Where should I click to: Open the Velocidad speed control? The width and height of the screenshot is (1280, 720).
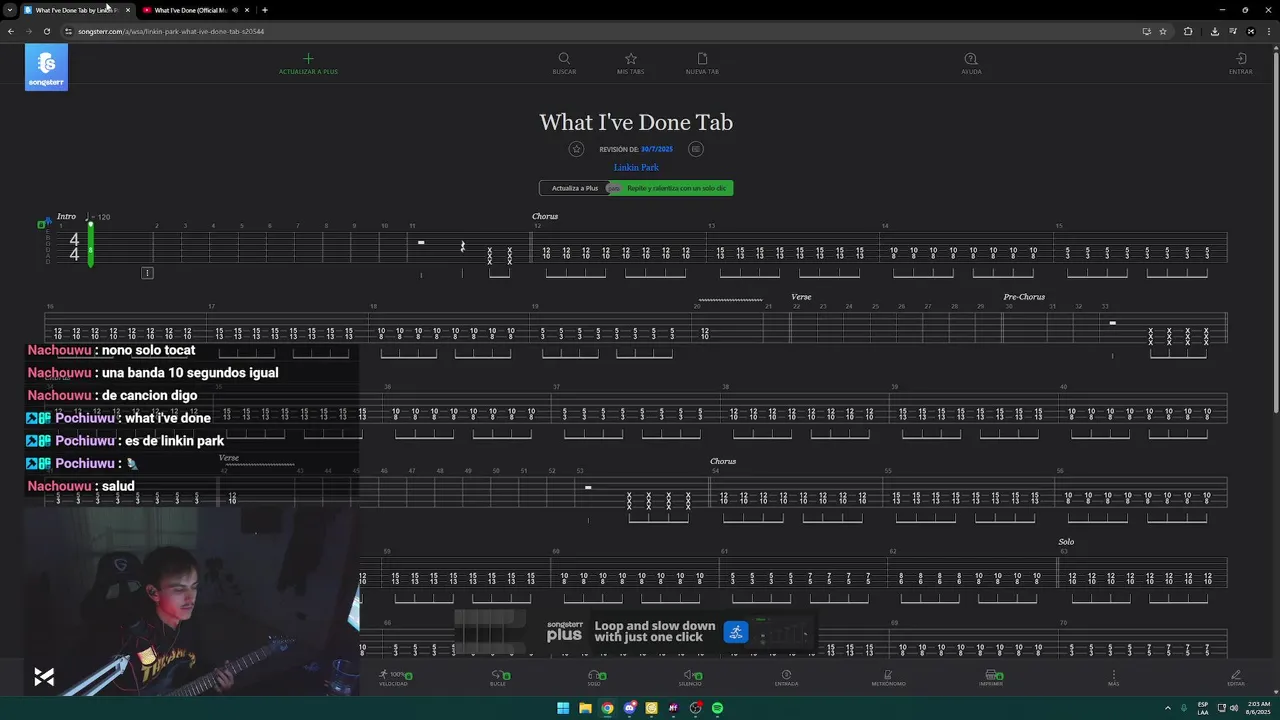(x=393, y=678)
